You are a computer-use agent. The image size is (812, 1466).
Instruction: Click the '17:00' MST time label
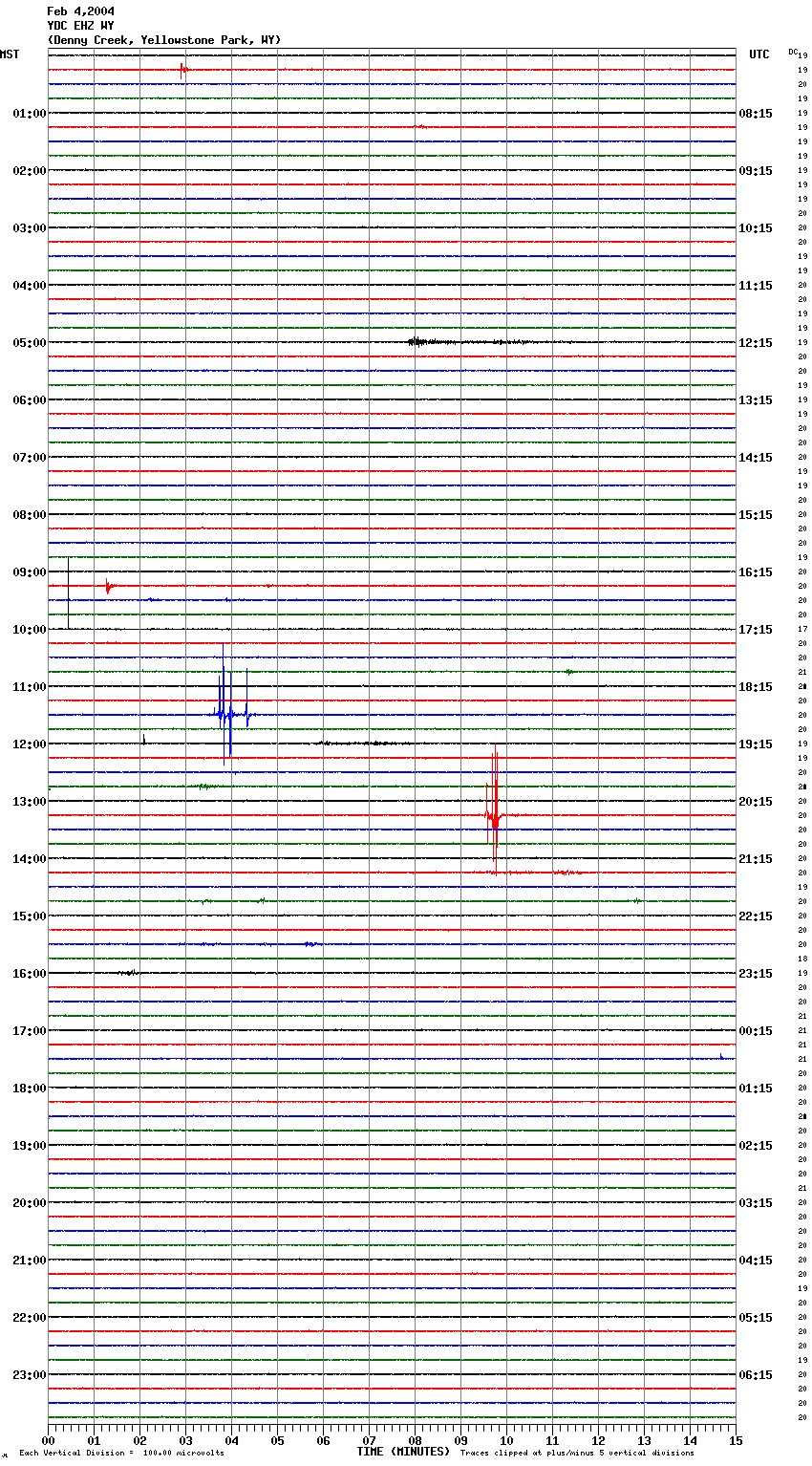point(30,1031)
